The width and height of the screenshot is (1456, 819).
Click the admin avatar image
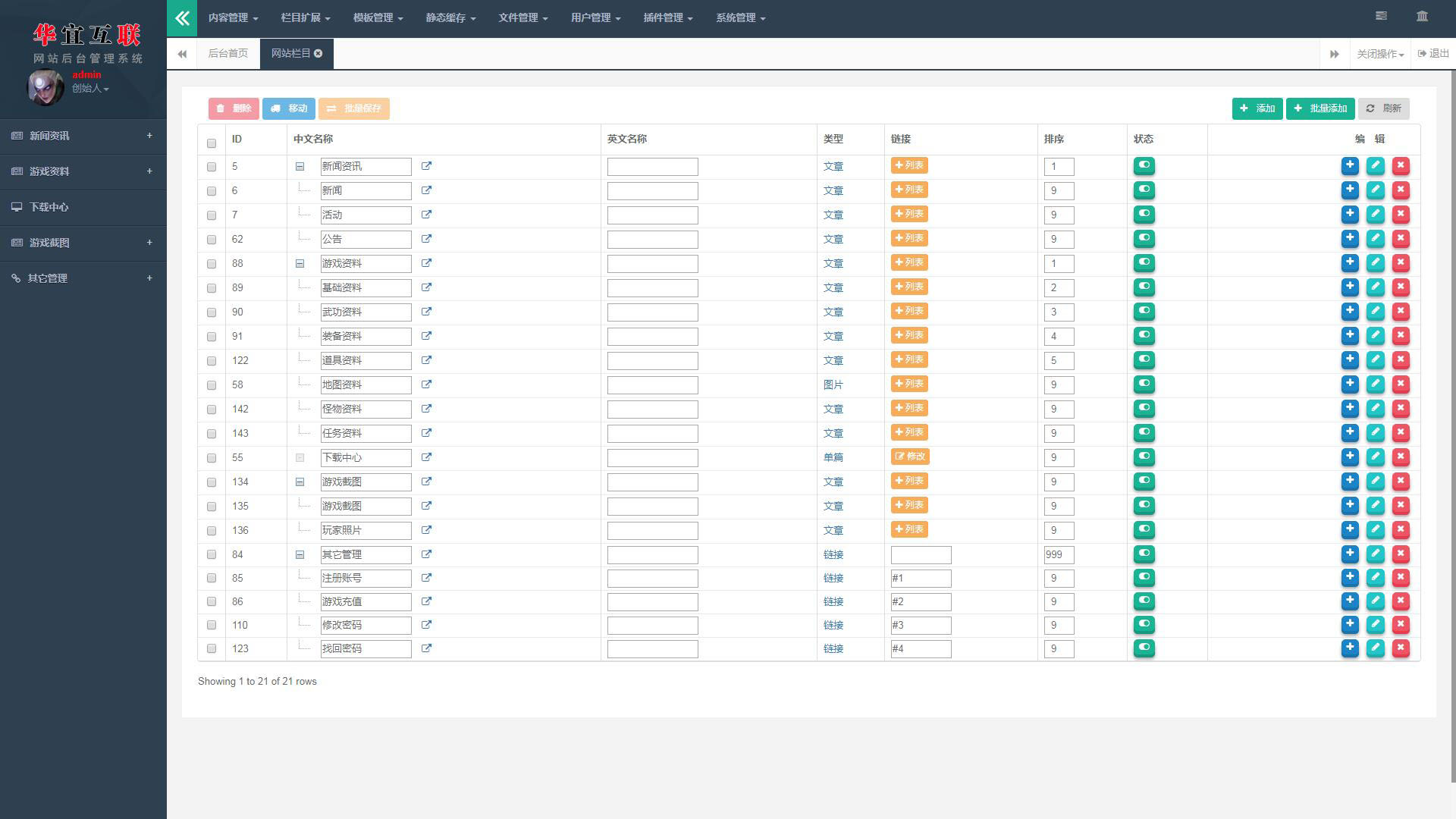tap(45, 87)
